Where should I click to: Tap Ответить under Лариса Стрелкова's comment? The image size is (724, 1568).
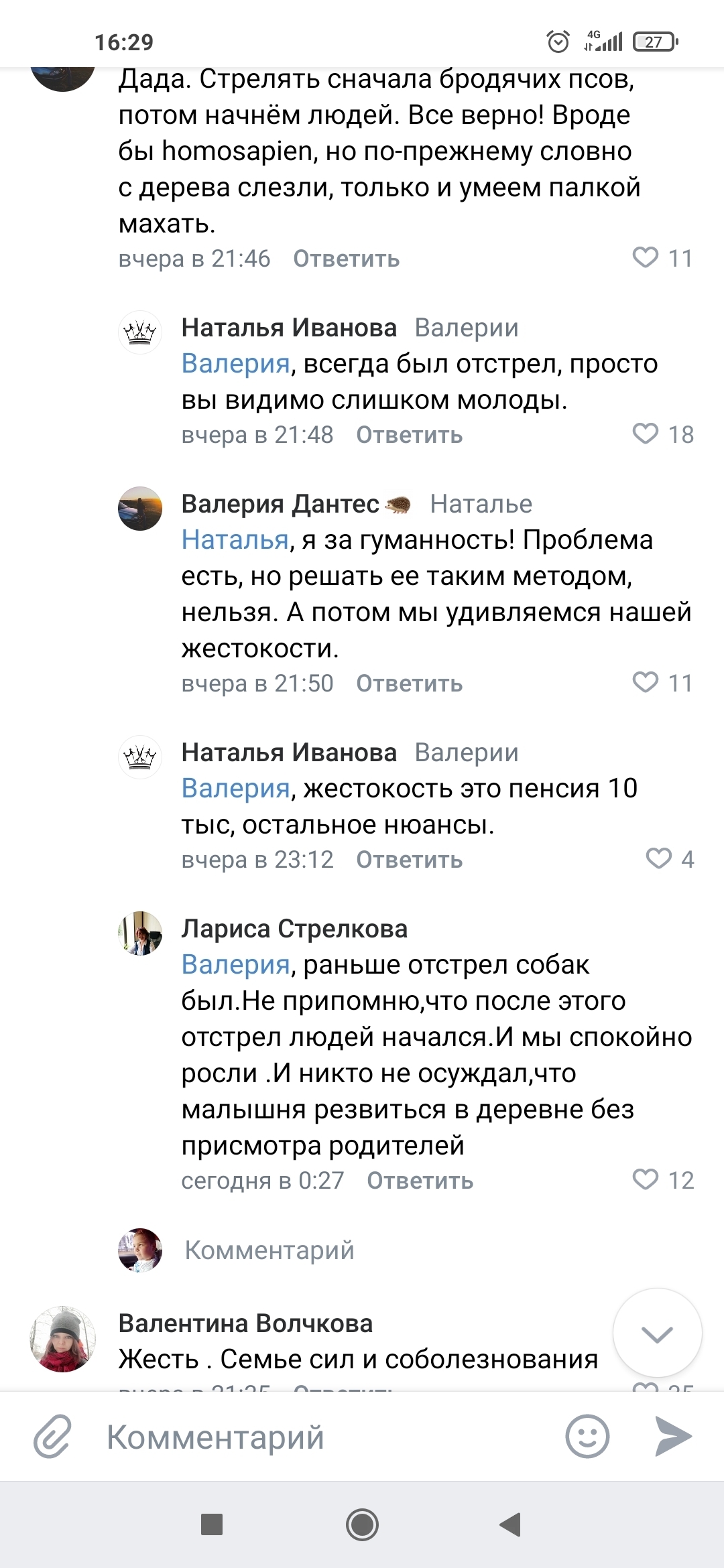pyautogui.click(x=420, y=1181)
